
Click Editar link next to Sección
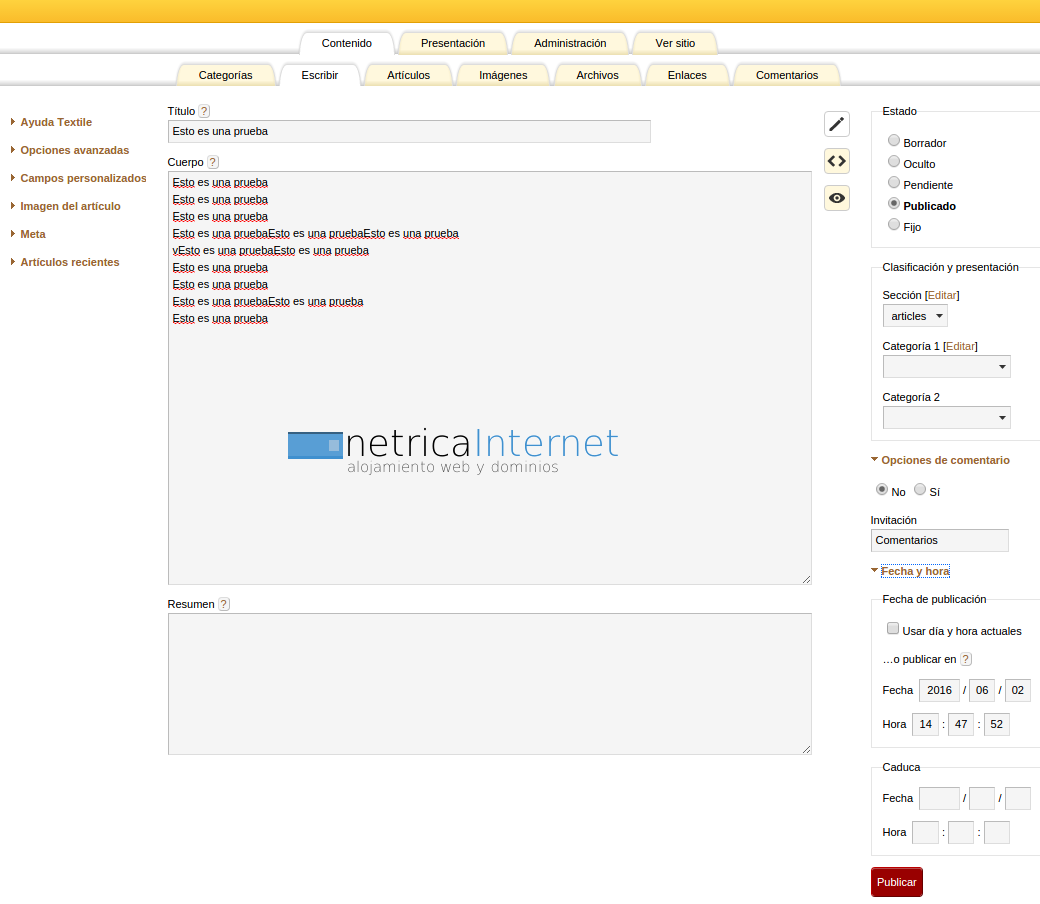click(942, 295)
